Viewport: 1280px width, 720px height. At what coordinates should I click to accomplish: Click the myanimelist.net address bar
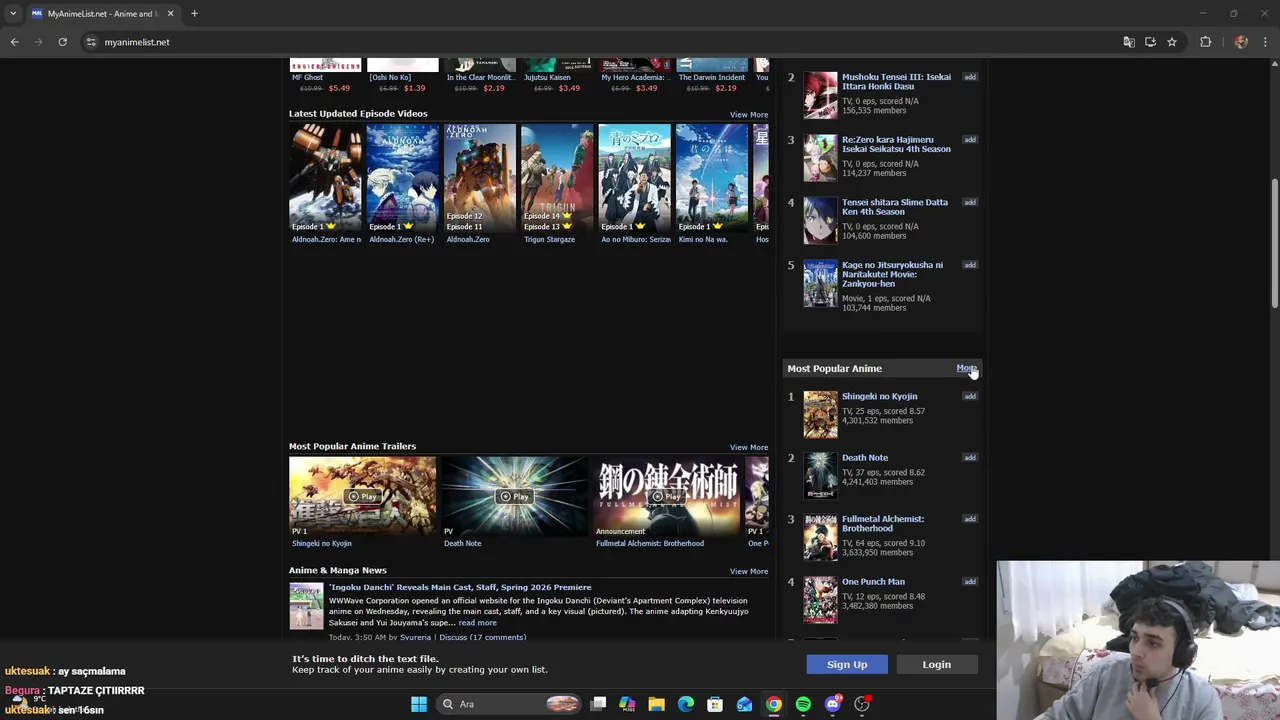pyautogui.click(x=600, y=42)
